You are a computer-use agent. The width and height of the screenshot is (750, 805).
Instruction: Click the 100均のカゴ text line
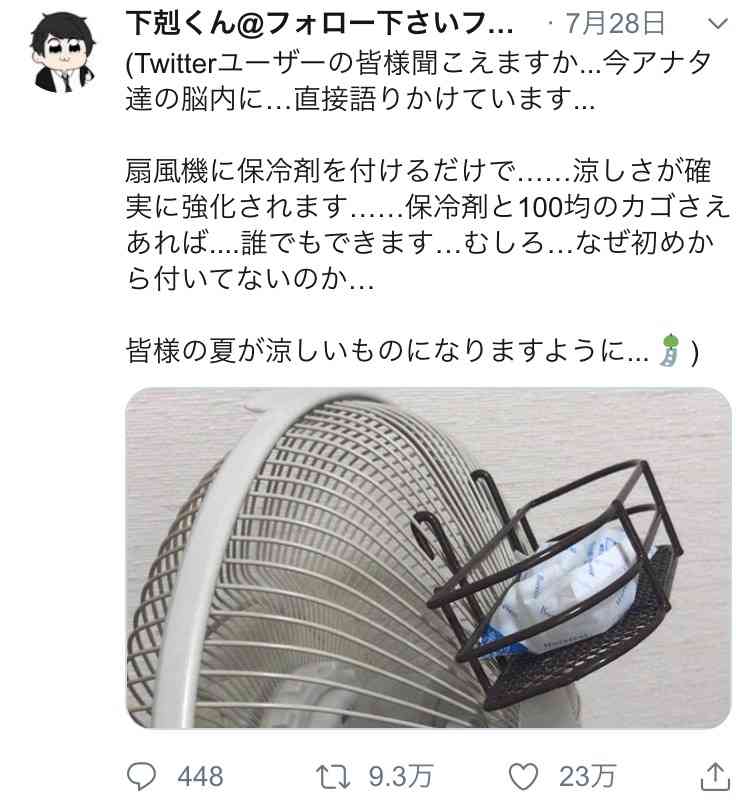pos(428,207)
